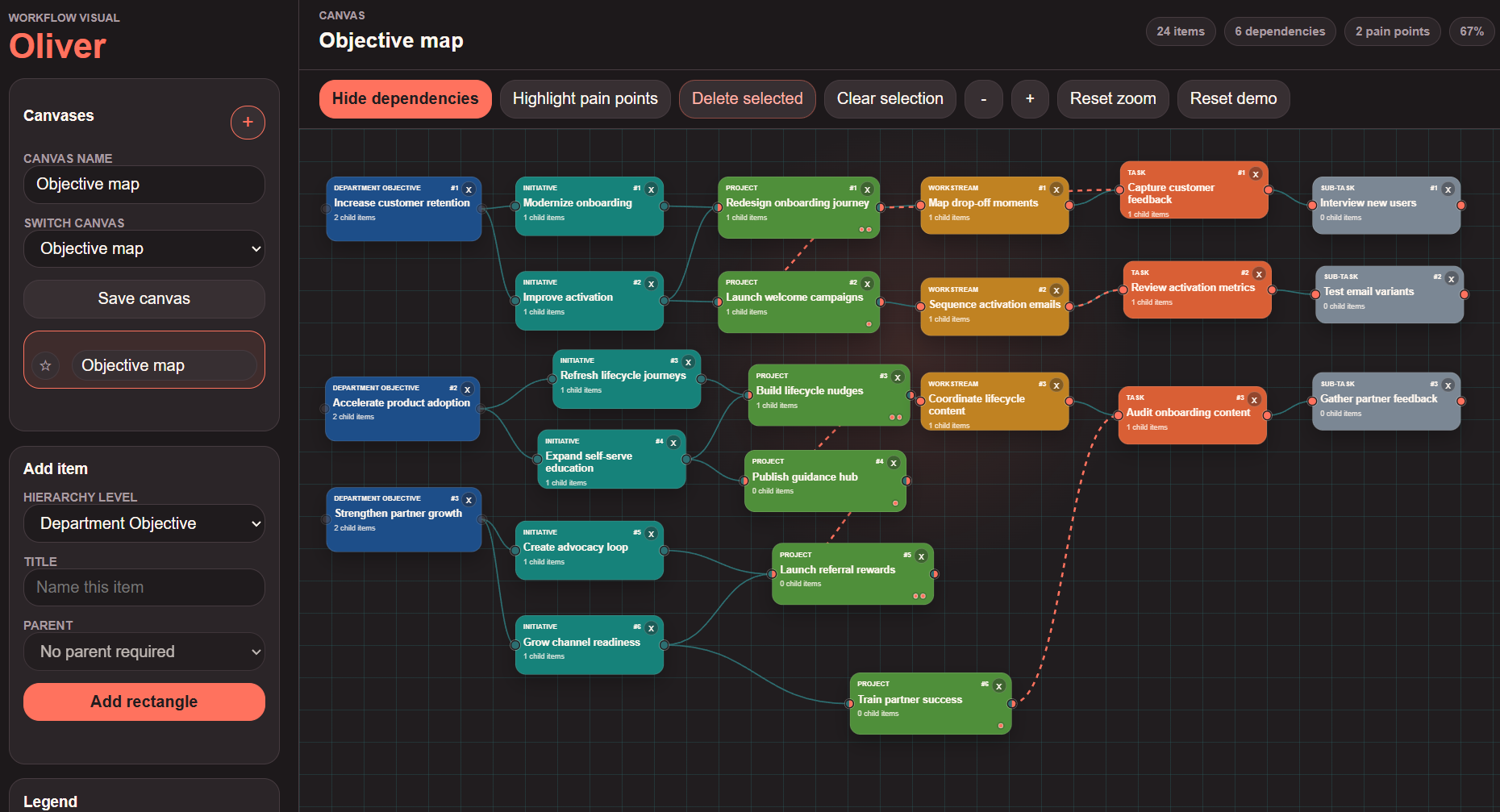Remove the Capture customer feedback card
Image resolution: width=1500 pixels, height=812 pixels.
(1256, 174)
